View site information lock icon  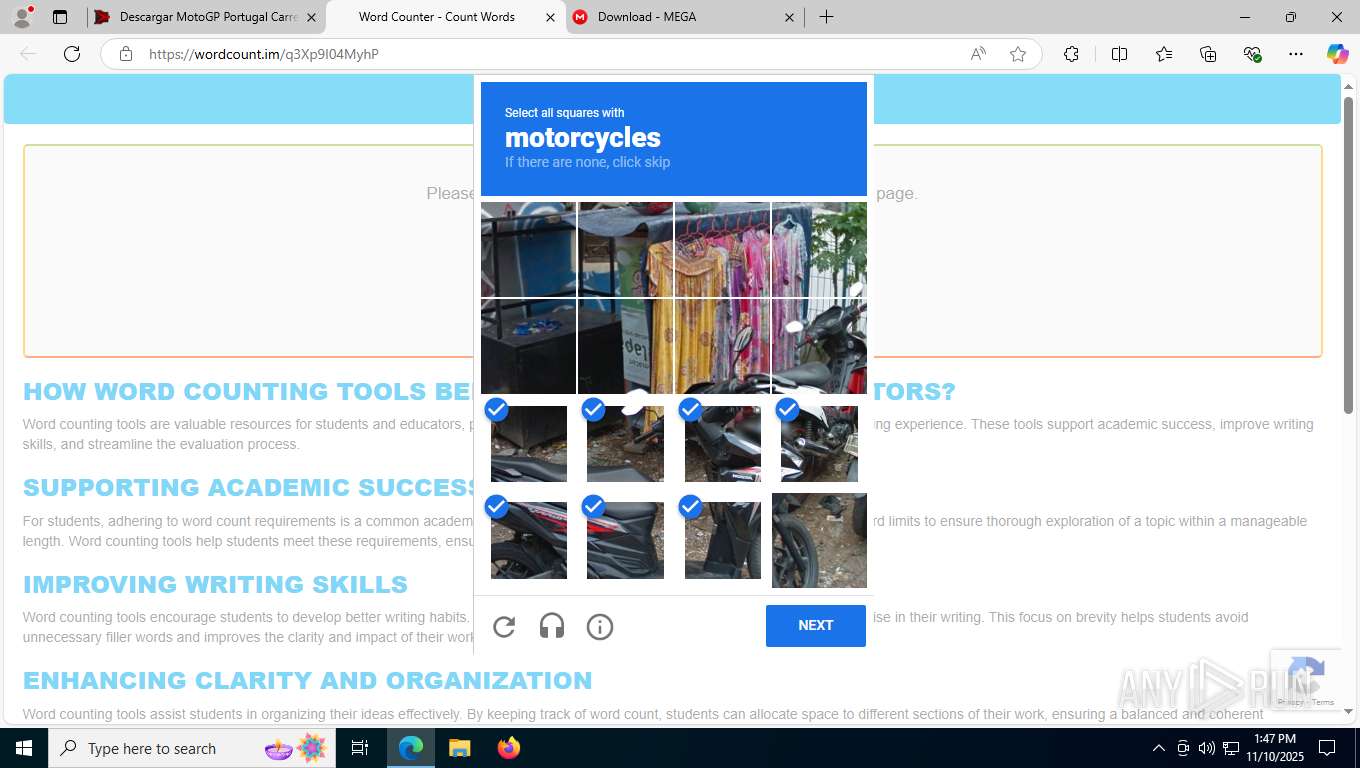tap(126, 54)
